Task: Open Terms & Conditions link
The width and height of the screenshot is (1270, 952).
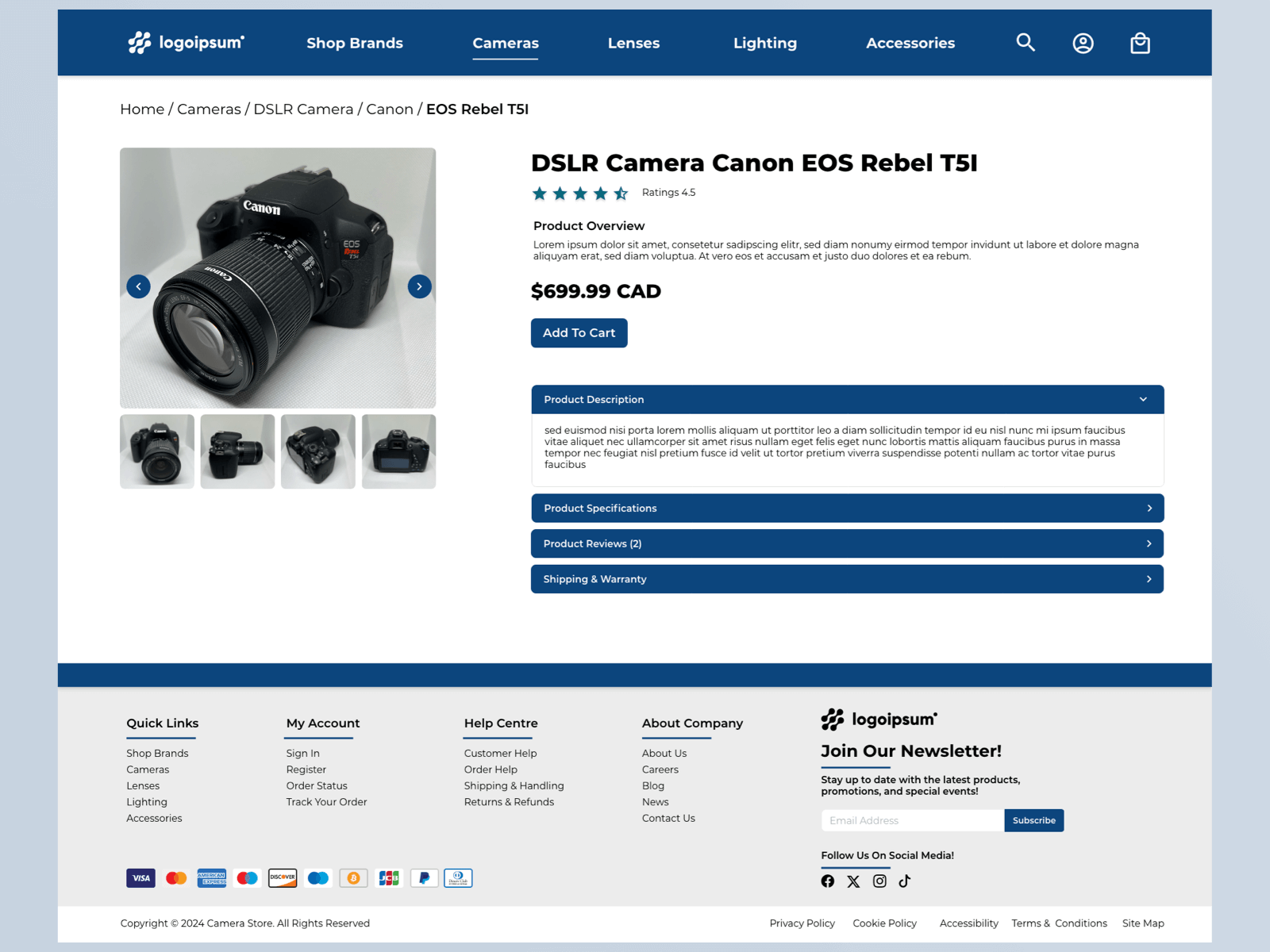Action: click(x=1059, y=923)
